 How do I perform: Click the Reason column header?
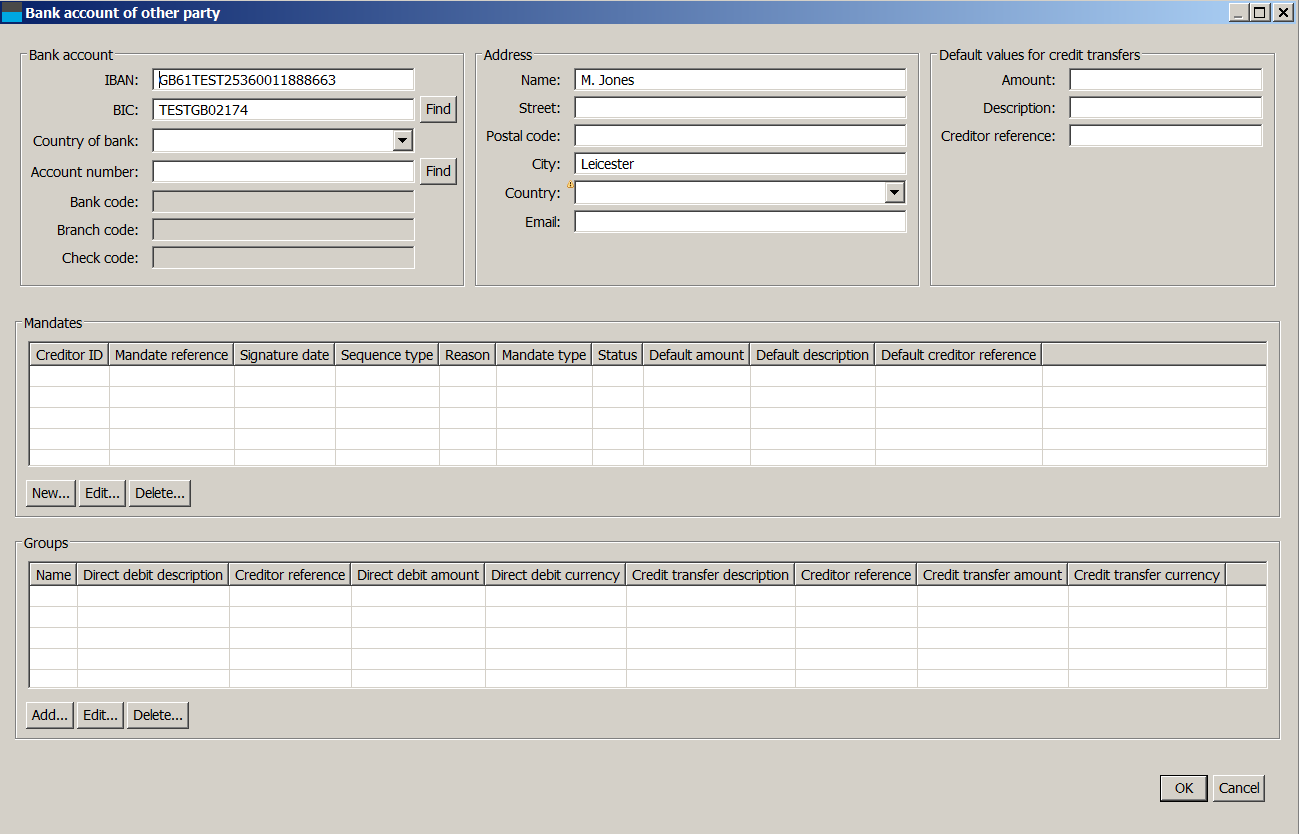pos(468,355)
